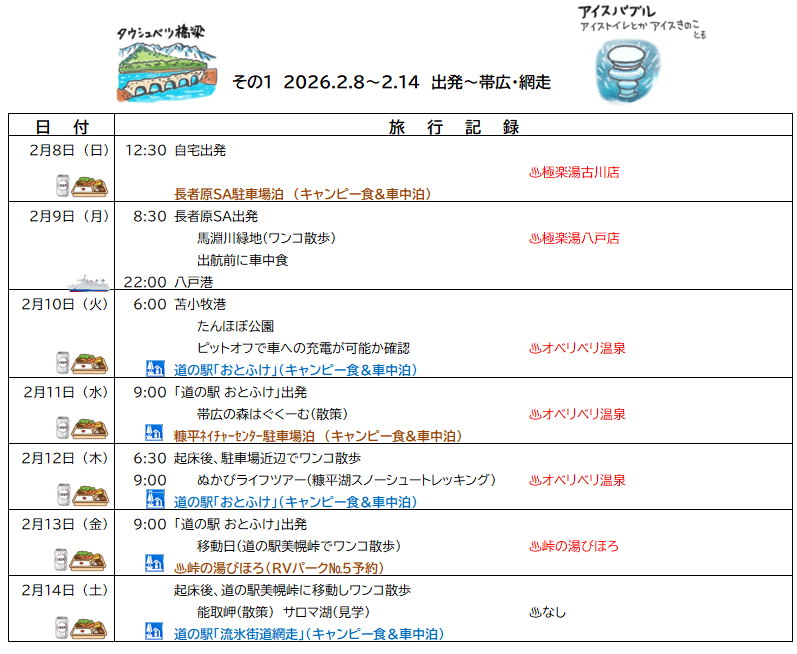797x654 pixels.
Task: Select the 旅行記録 column header cell
Action: (x=453, y=127)
